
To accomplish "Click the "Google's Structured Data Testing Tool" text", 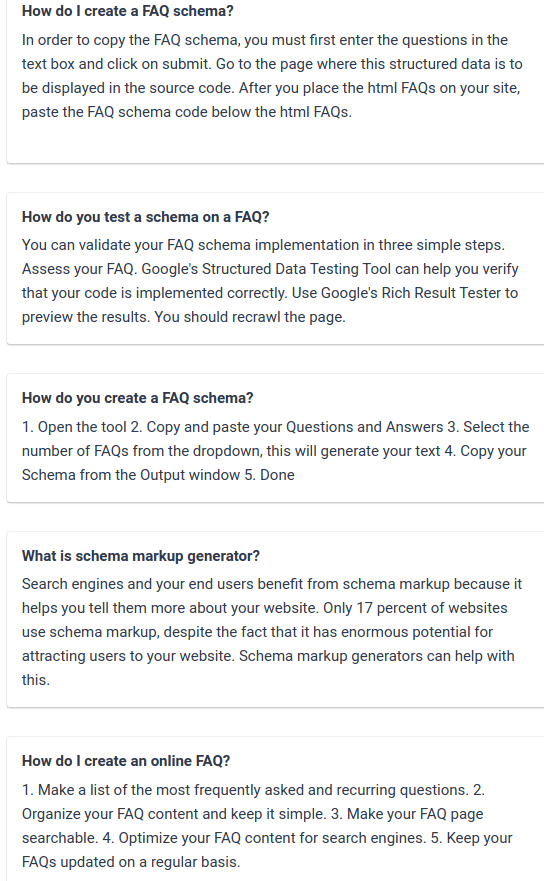I will point(266,269).
